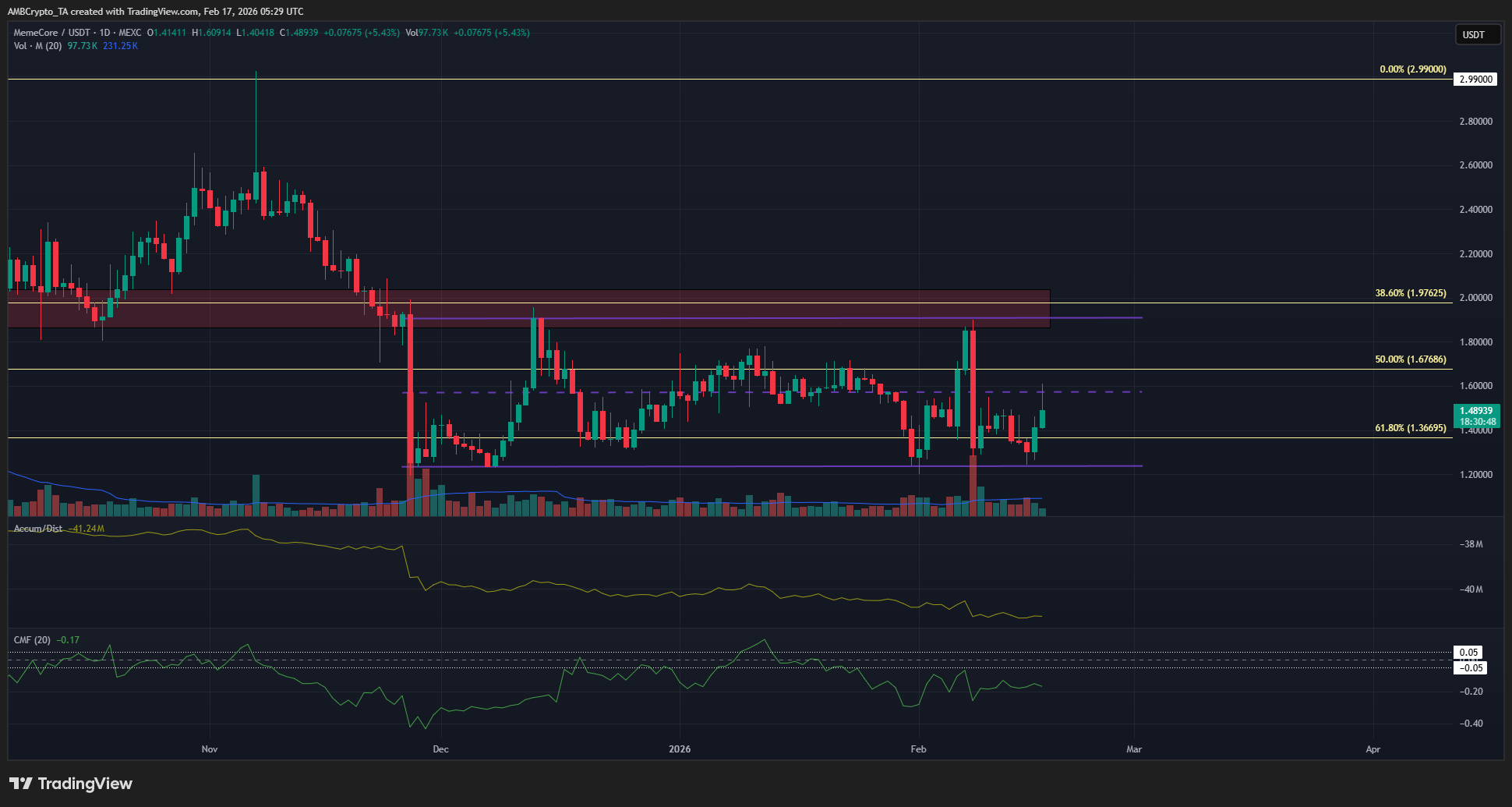1512x807 pixels.
Task: Select the 50.00% Fibonacci level label
Action: coord(1410,359)
